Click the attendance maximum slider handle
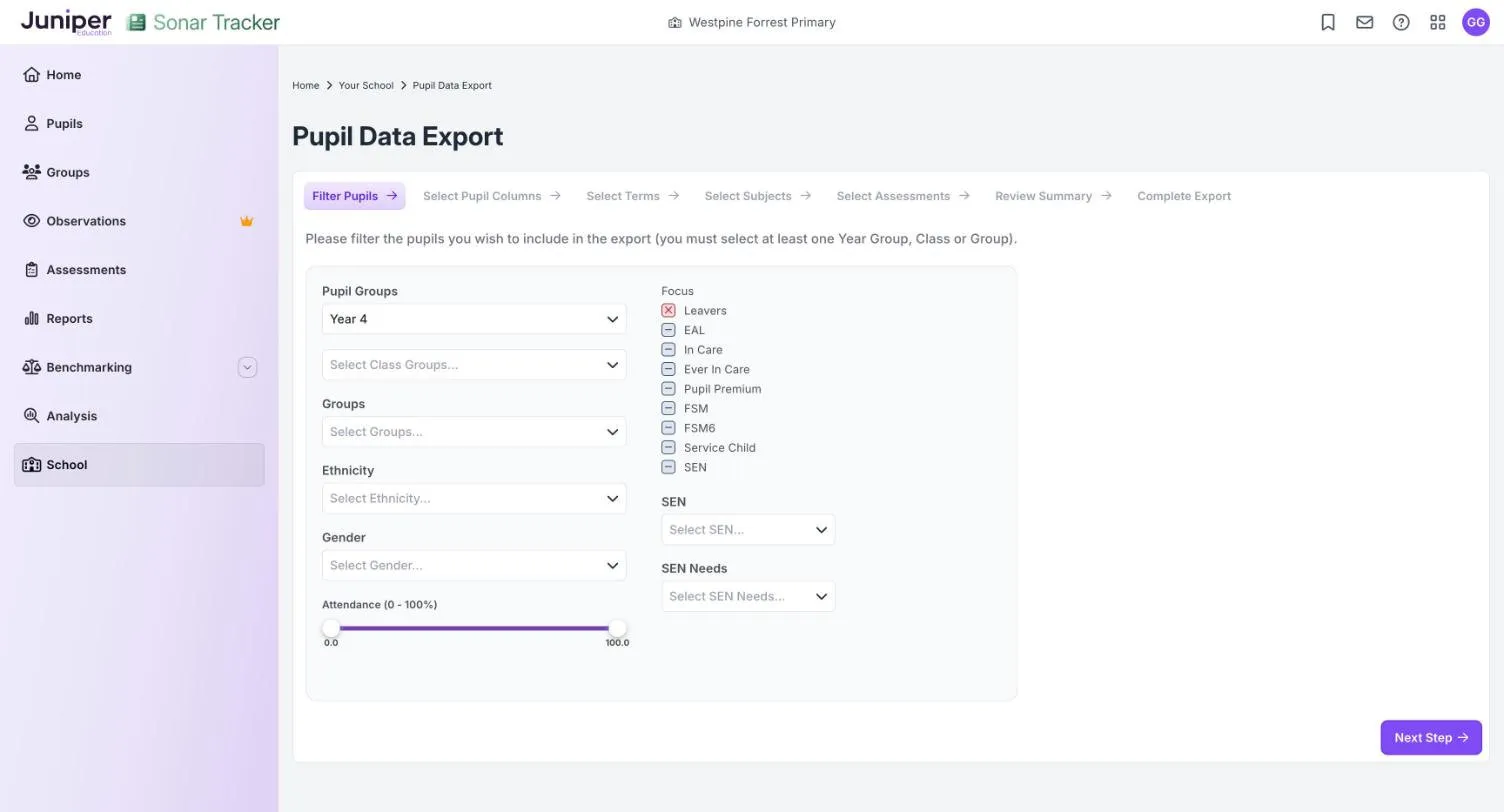 (617, 628)
